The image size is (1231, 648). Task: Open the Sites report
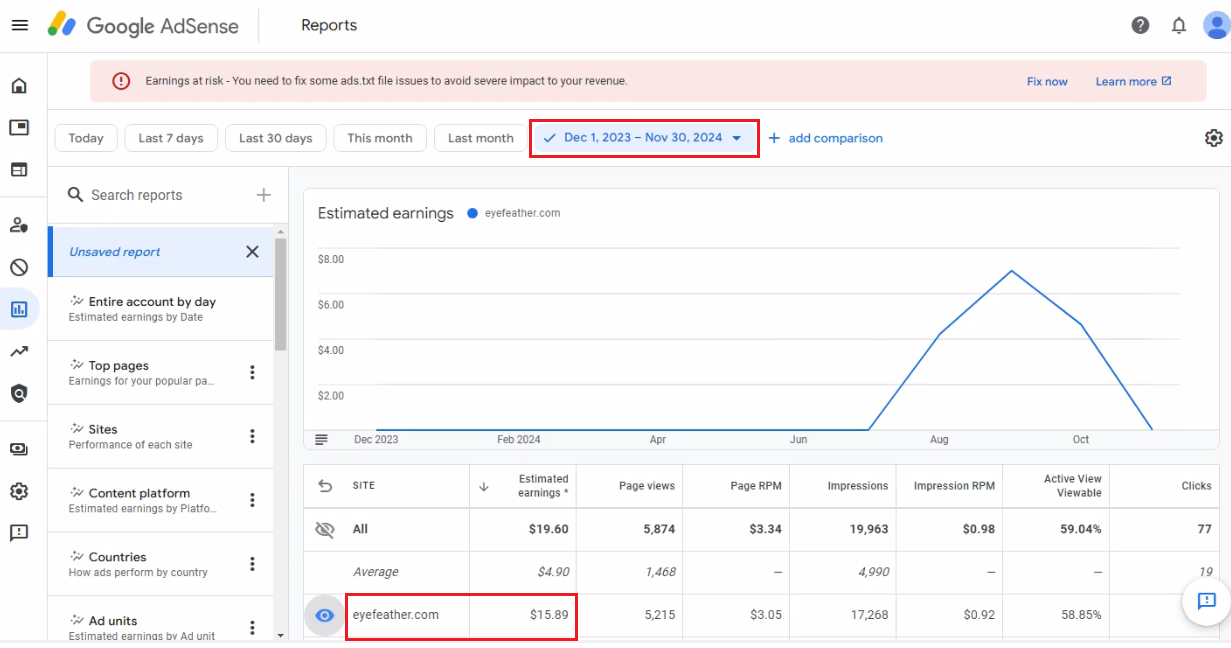tap(160, 437)
